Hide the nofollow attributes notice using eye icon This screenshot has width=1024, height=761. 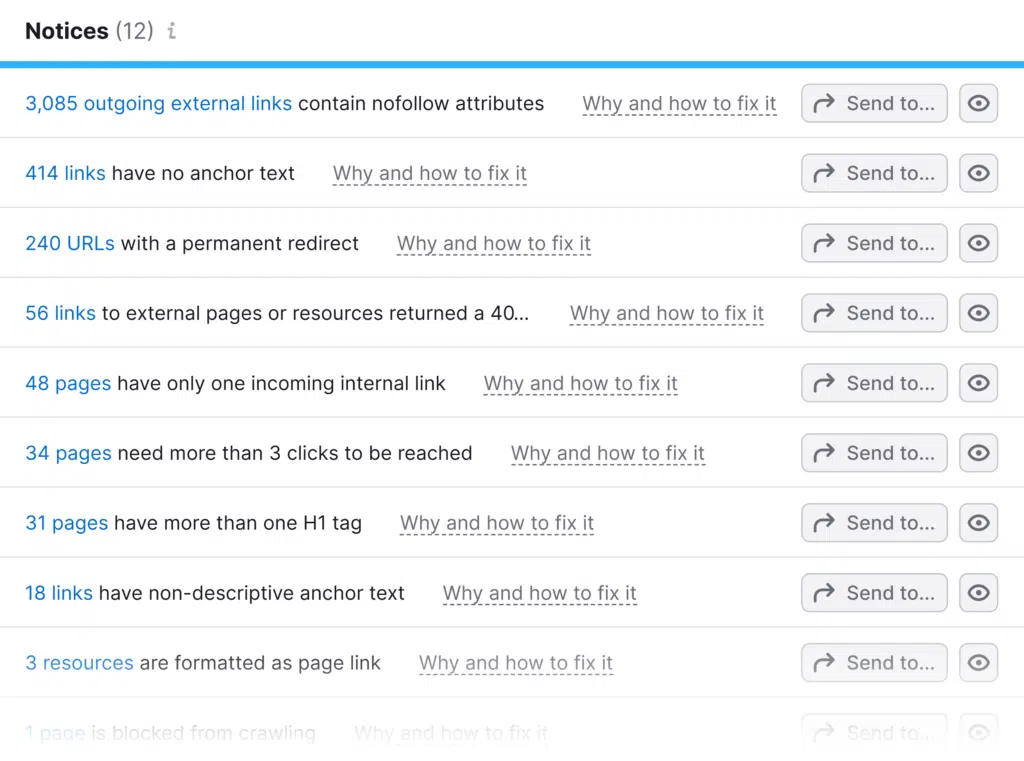(x=978, y=103)
